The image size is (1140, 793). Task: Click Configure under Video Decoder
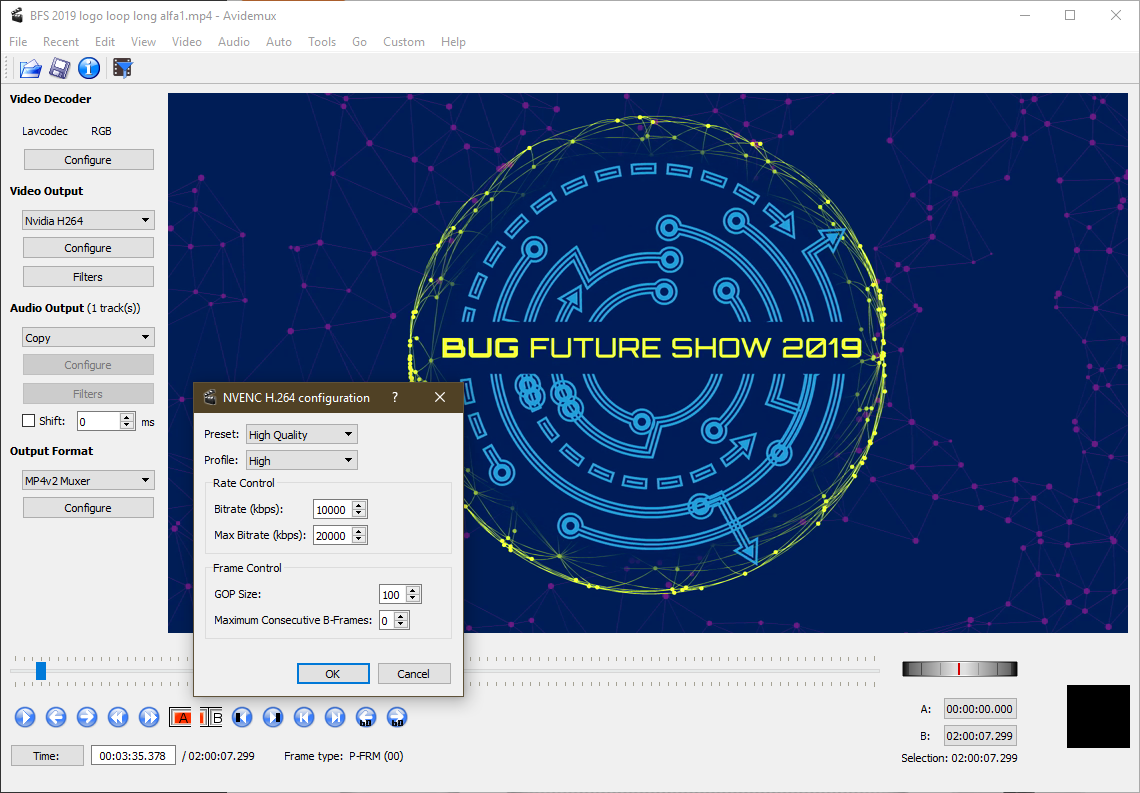coord(88,160)
